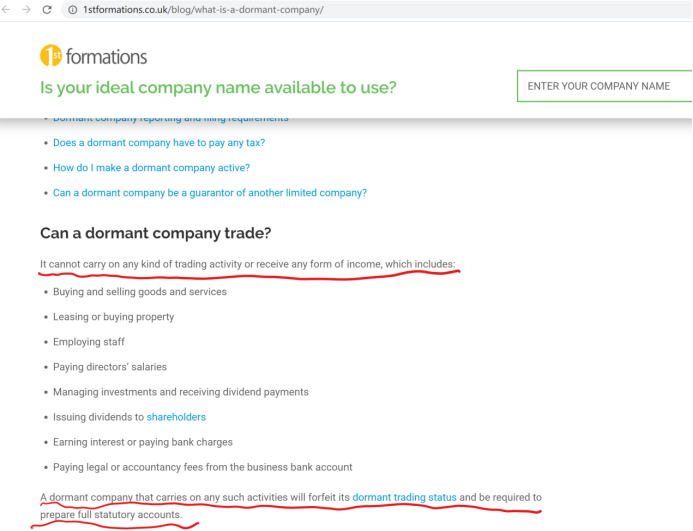
Task: Open site information icon beside the URL
Action: [72, 9]
